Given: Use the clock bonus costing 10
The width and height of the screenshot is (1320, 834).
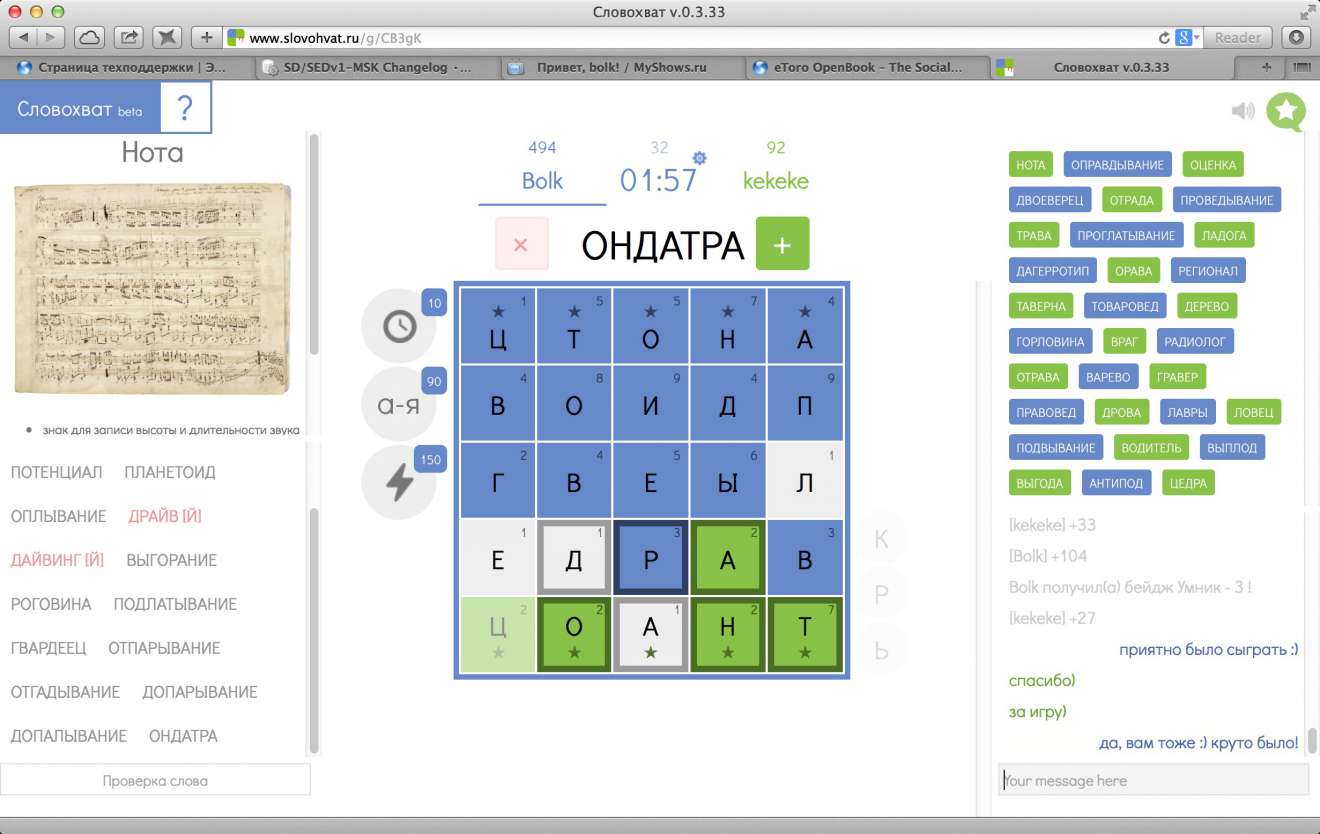Looking at the screenshot, I should click(399, 326).
